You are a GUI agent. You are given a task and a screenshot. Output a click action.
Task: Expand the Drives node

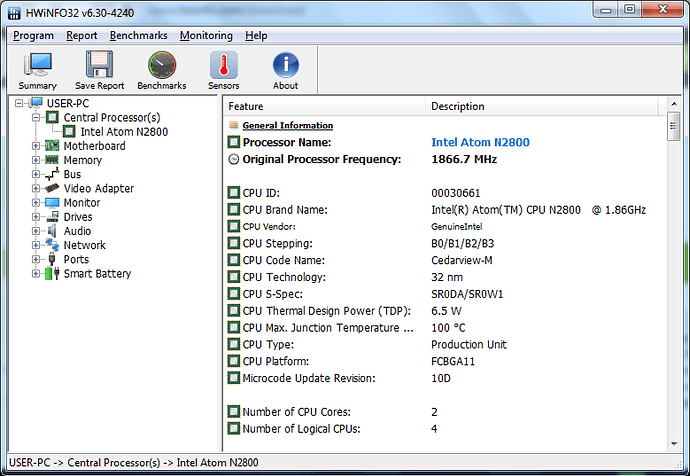click(x=36, y=216)
